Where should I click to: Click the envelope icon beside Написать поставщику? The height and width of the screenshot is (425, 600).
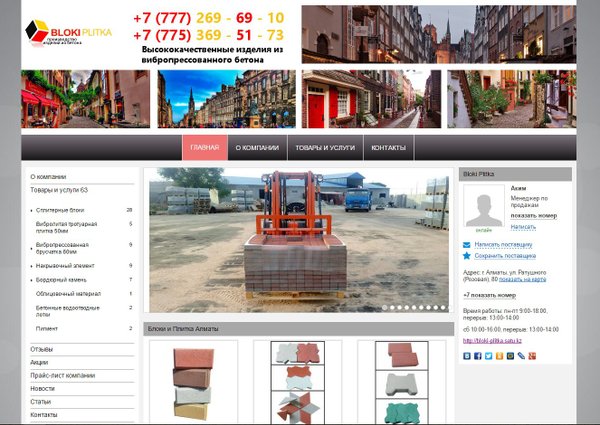coord(467,244)
